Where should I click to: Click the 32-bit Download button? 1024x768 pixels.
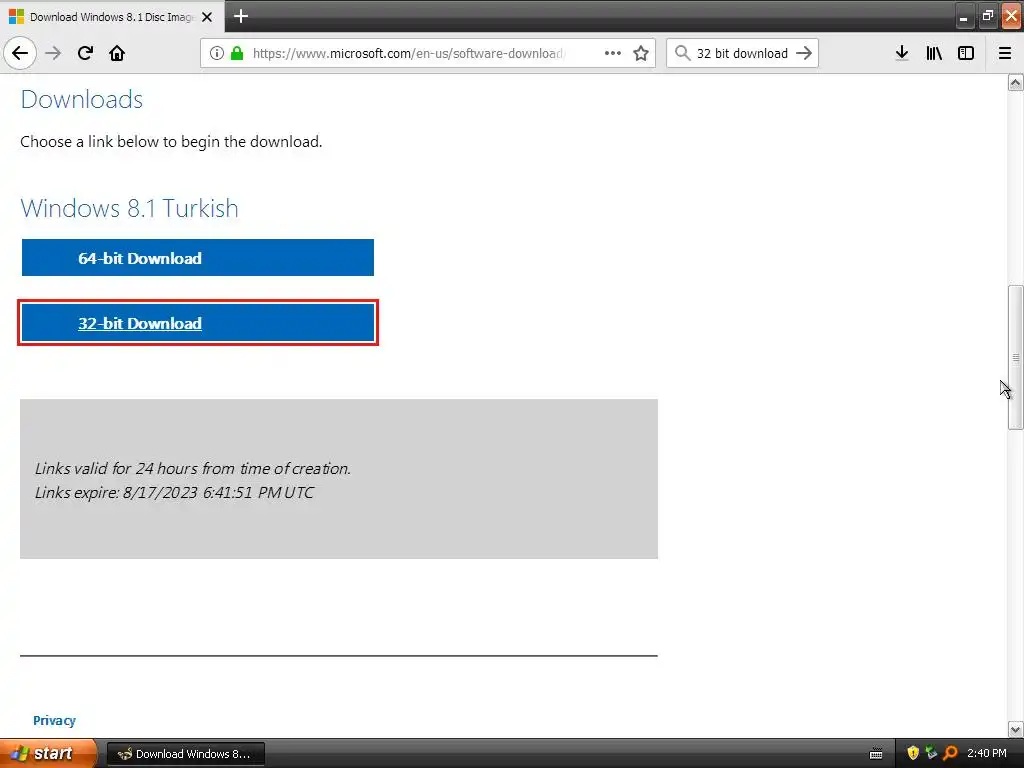pyautogui.click(x=198, y=323)
